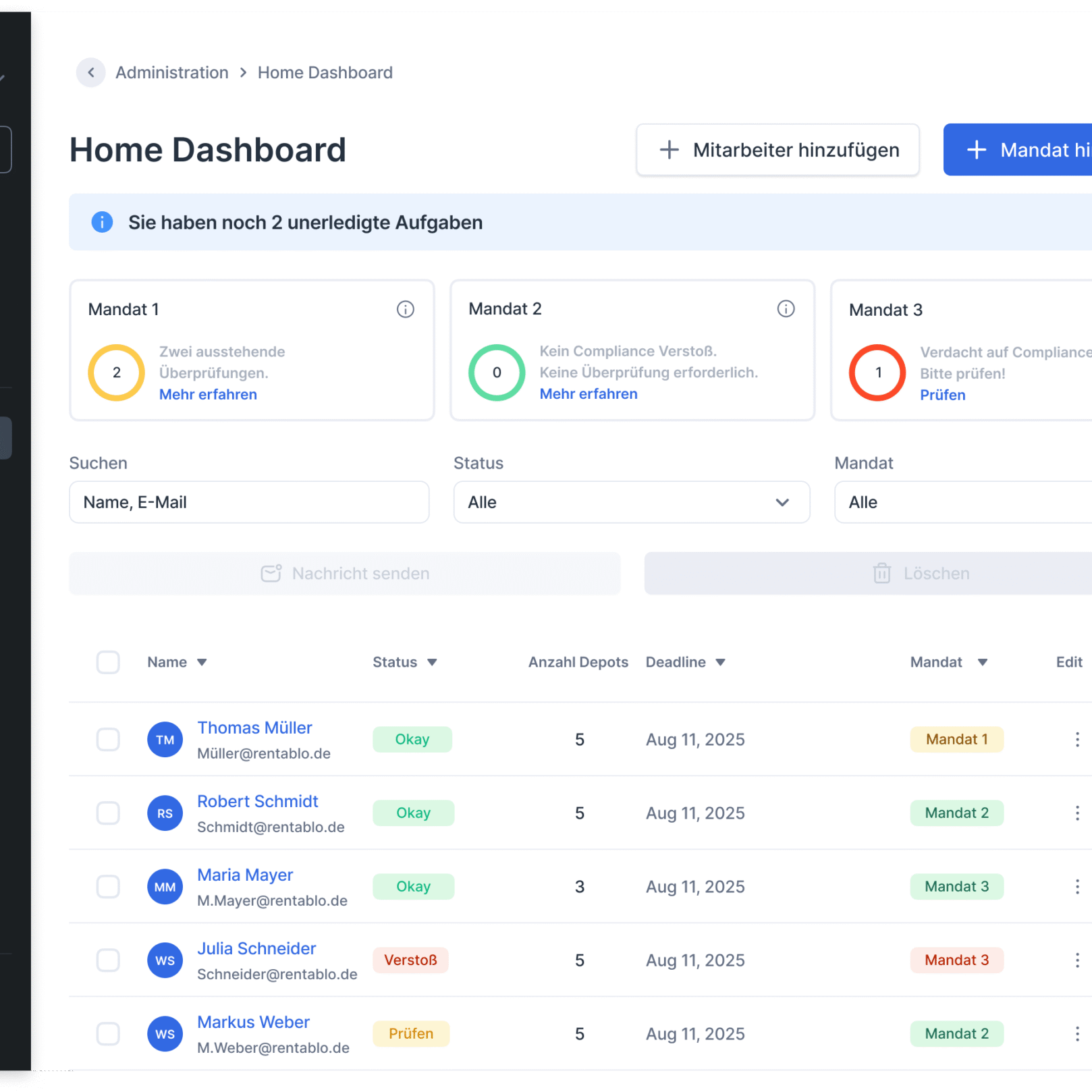This screenshot has height=1092, width=1092.
Task: Select the checkbox in the table header row
Action: 108,662
